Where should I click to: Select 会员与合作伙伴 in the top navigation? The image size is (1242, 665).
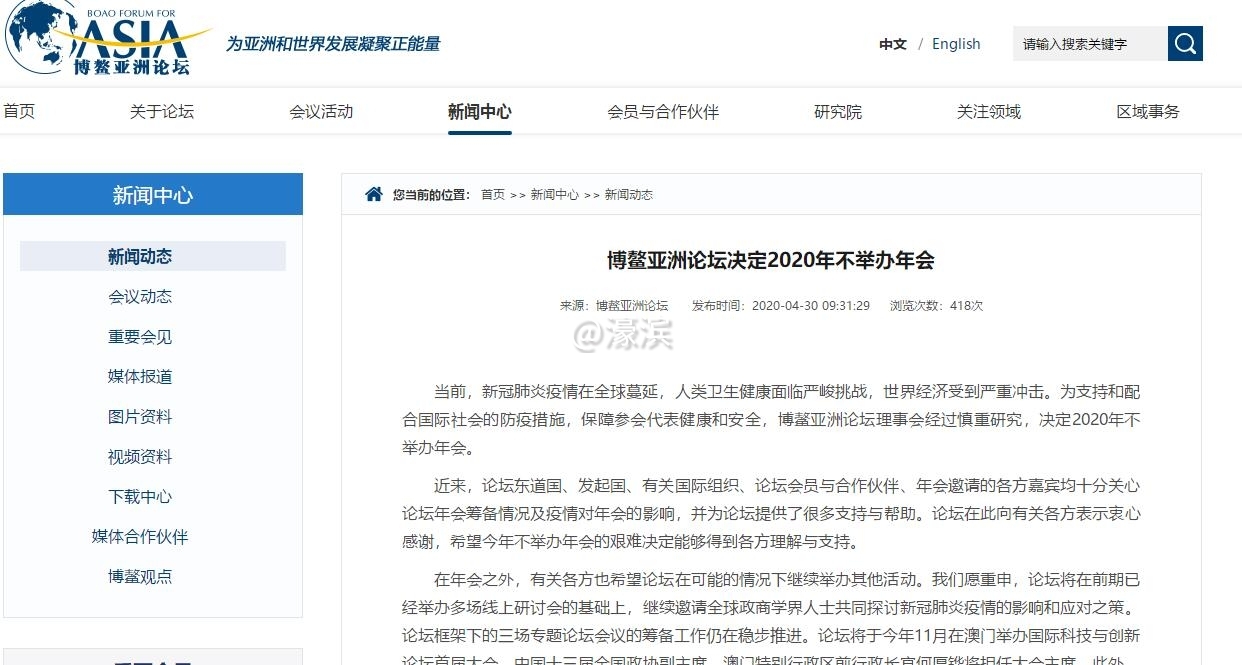[x=663, y=111]
